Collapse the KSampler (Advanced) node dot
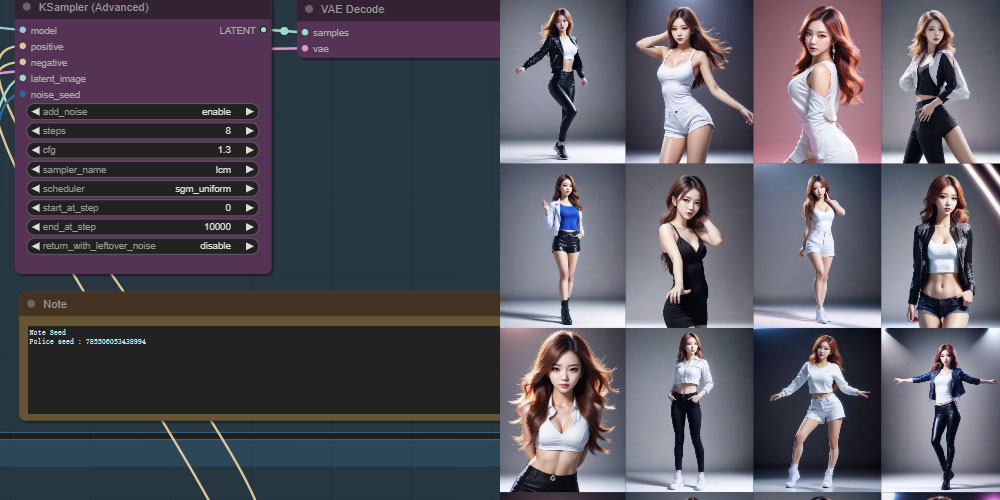1000x500 pixels. click(27, 8)
